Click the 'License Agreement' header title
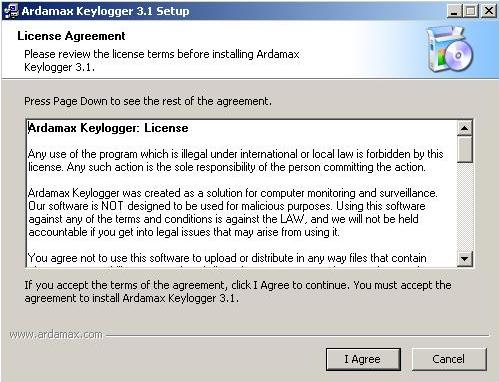This screenshot has width=499, height=382. [71, 36]
